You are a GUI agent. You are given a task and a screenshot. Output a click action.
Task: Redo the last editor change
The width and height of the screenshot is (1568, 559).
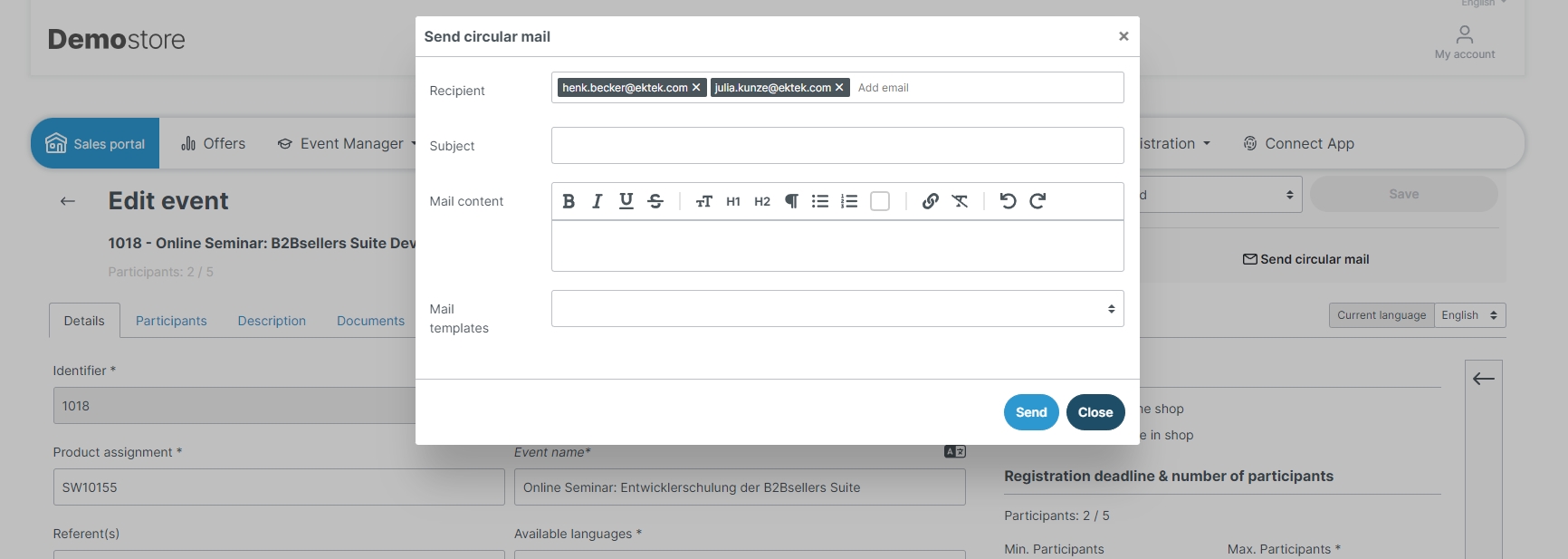[x=1037, y=201]
